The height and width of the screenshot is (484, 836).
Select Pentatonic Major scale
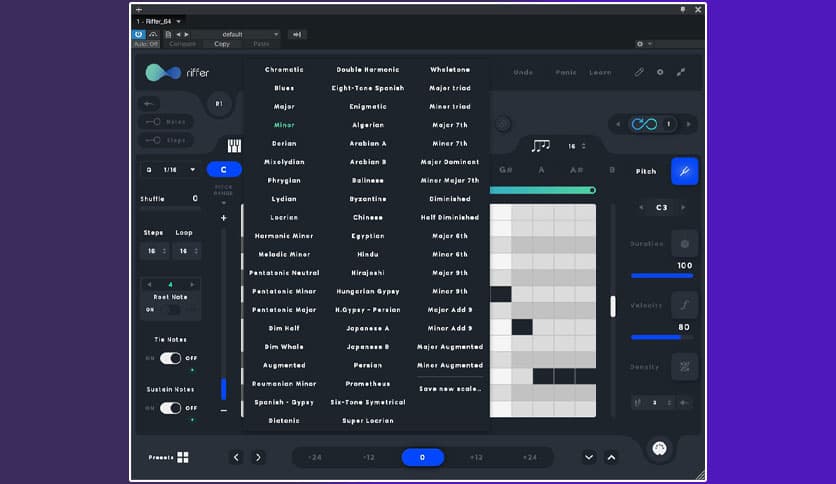[284, 310]
